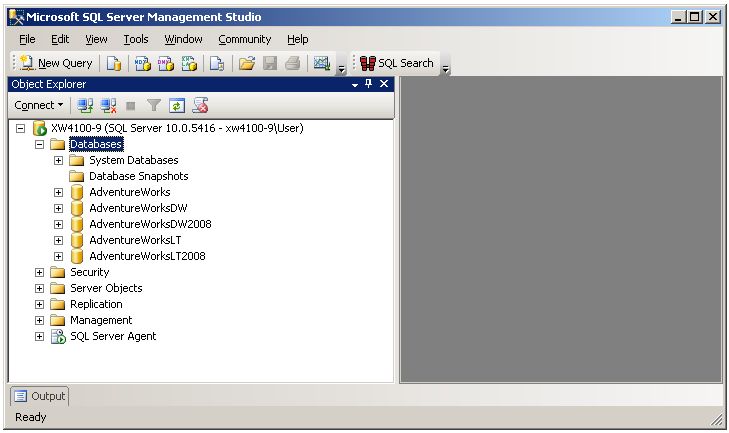This screenshot has height=433, width=729.
Task: Expand the Management folder node
Action: click(40, 320)
